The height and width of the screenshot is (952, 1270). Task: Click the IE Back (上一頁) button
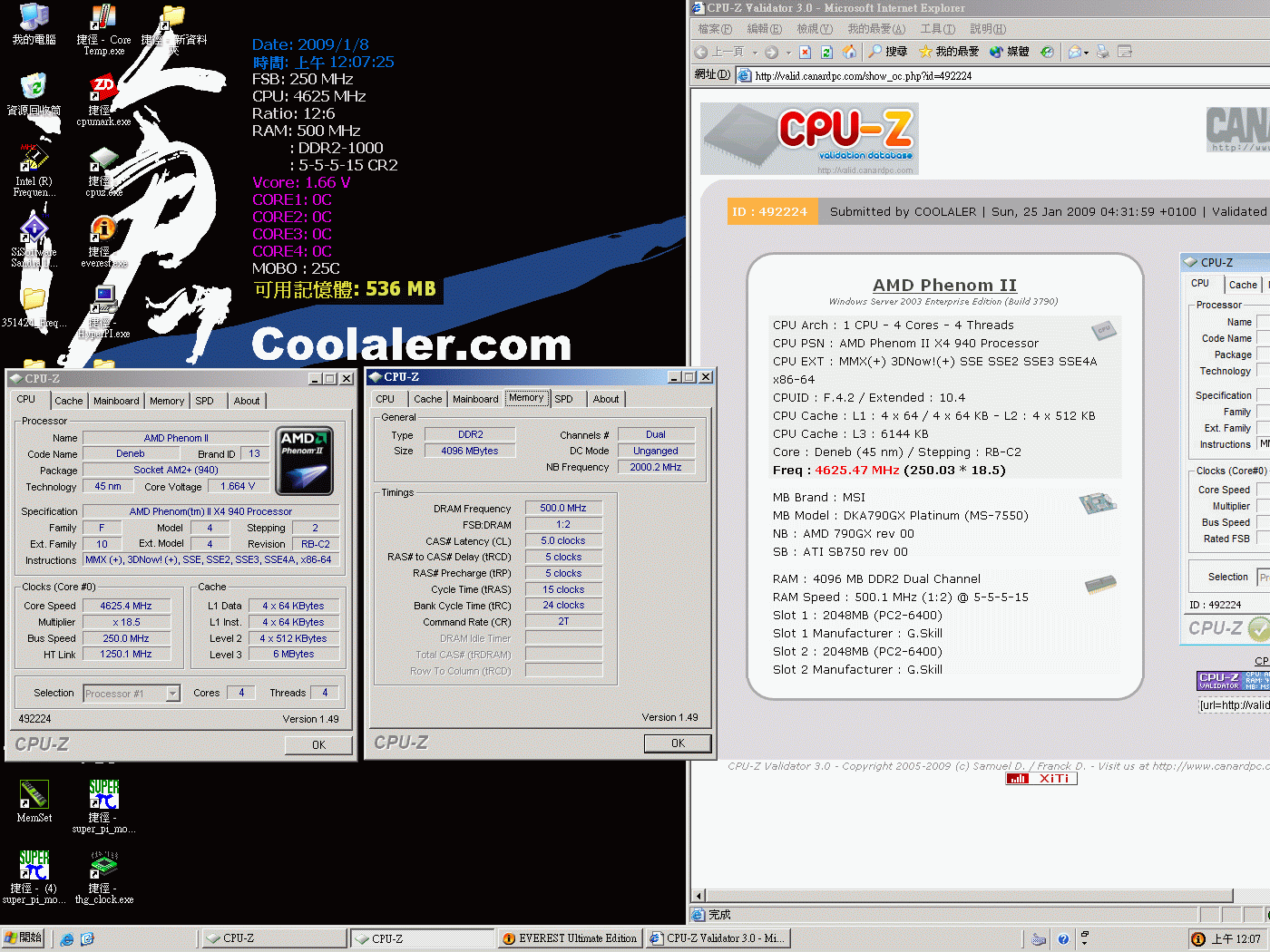point(719,52)
